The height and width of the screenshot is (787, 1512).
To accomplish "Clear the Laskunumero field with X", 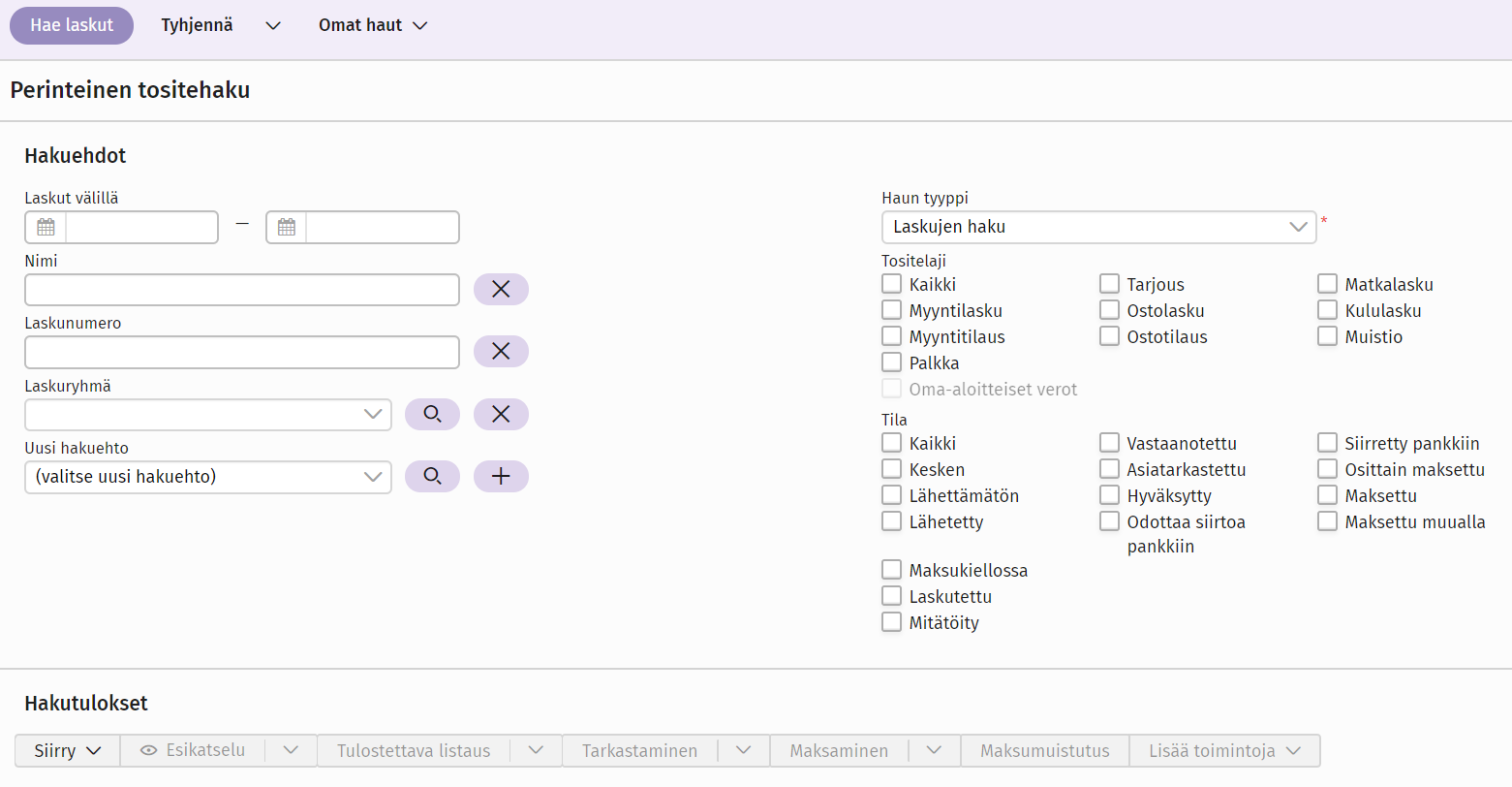I will [x=501, y=351].
